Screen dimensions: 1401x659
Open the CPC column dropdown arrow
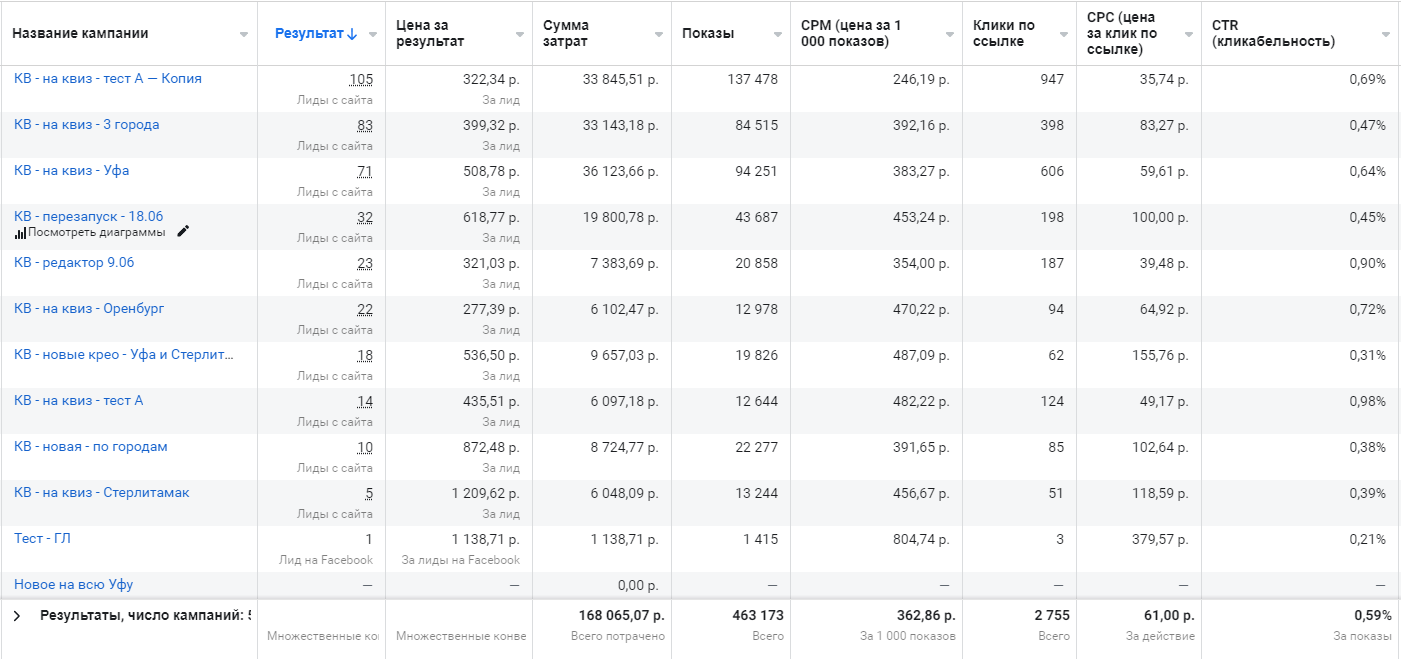(1188, 35)
